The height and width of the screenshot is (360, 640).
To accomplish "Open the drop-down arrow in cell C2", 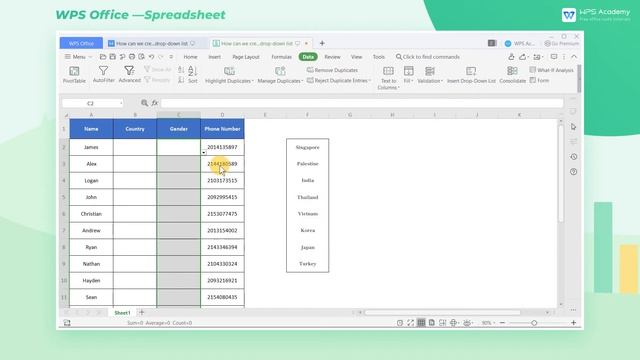I will coord(204,153).
